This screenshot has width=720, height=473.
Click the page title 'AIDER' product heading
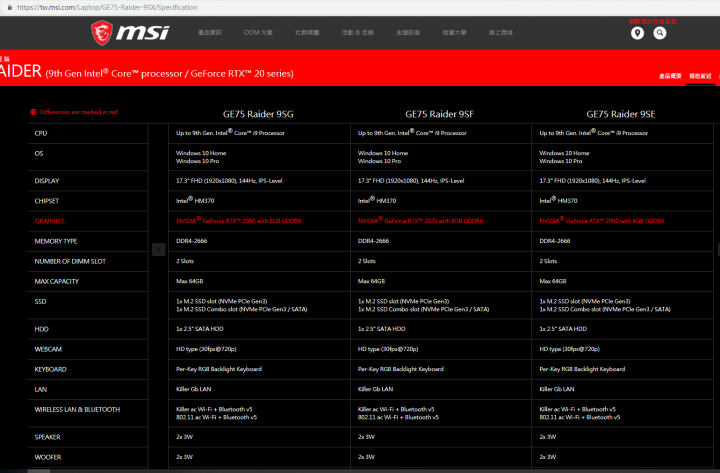(21, 71)
